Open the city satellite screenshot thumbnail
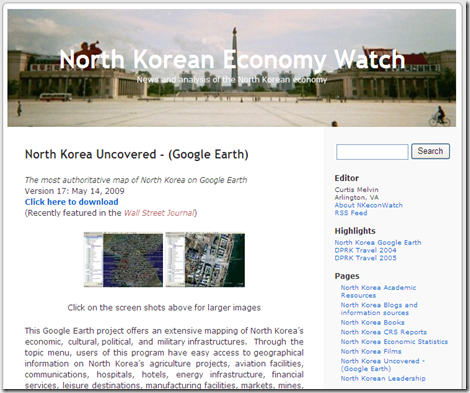The width and height of the screenshot is (470, 393). click(x=205, y=260)
